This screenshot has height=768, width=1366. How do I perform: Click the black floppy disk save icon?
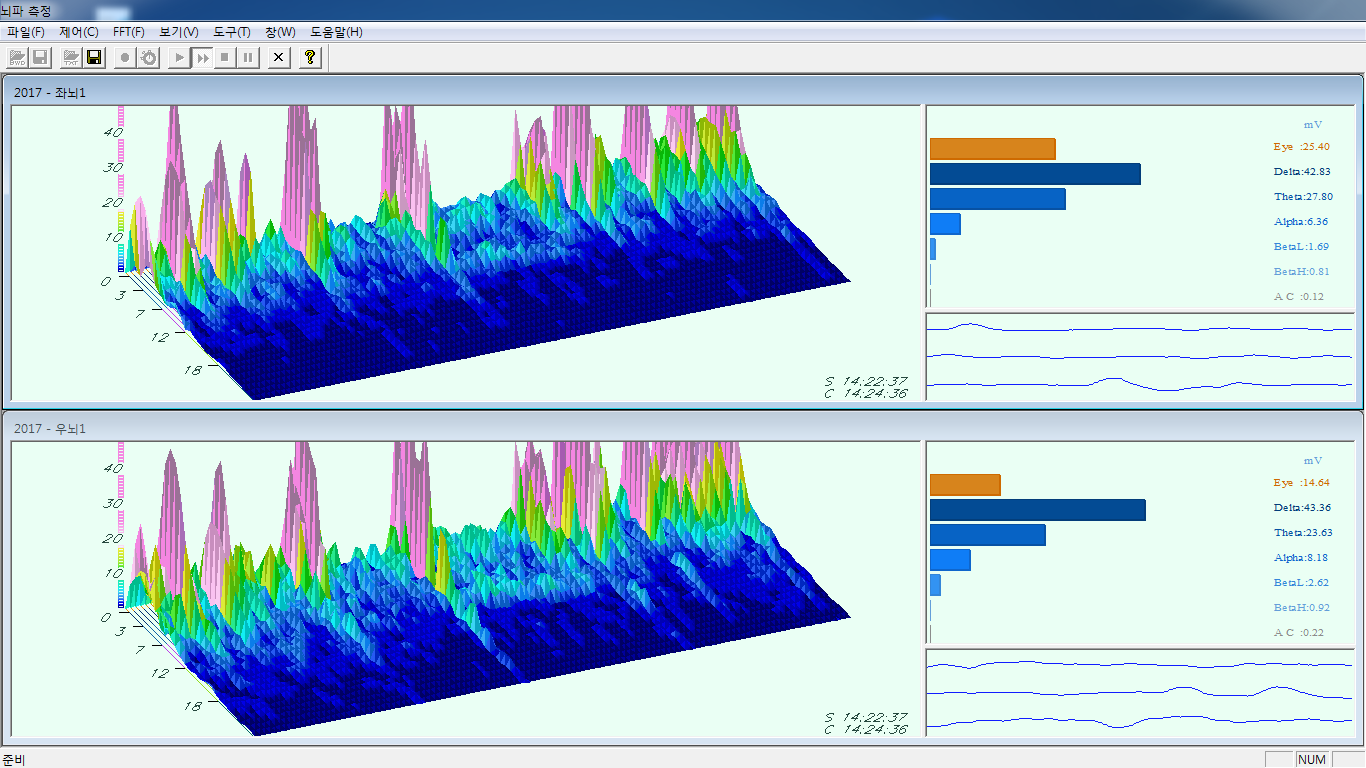(x=94, y=58)
